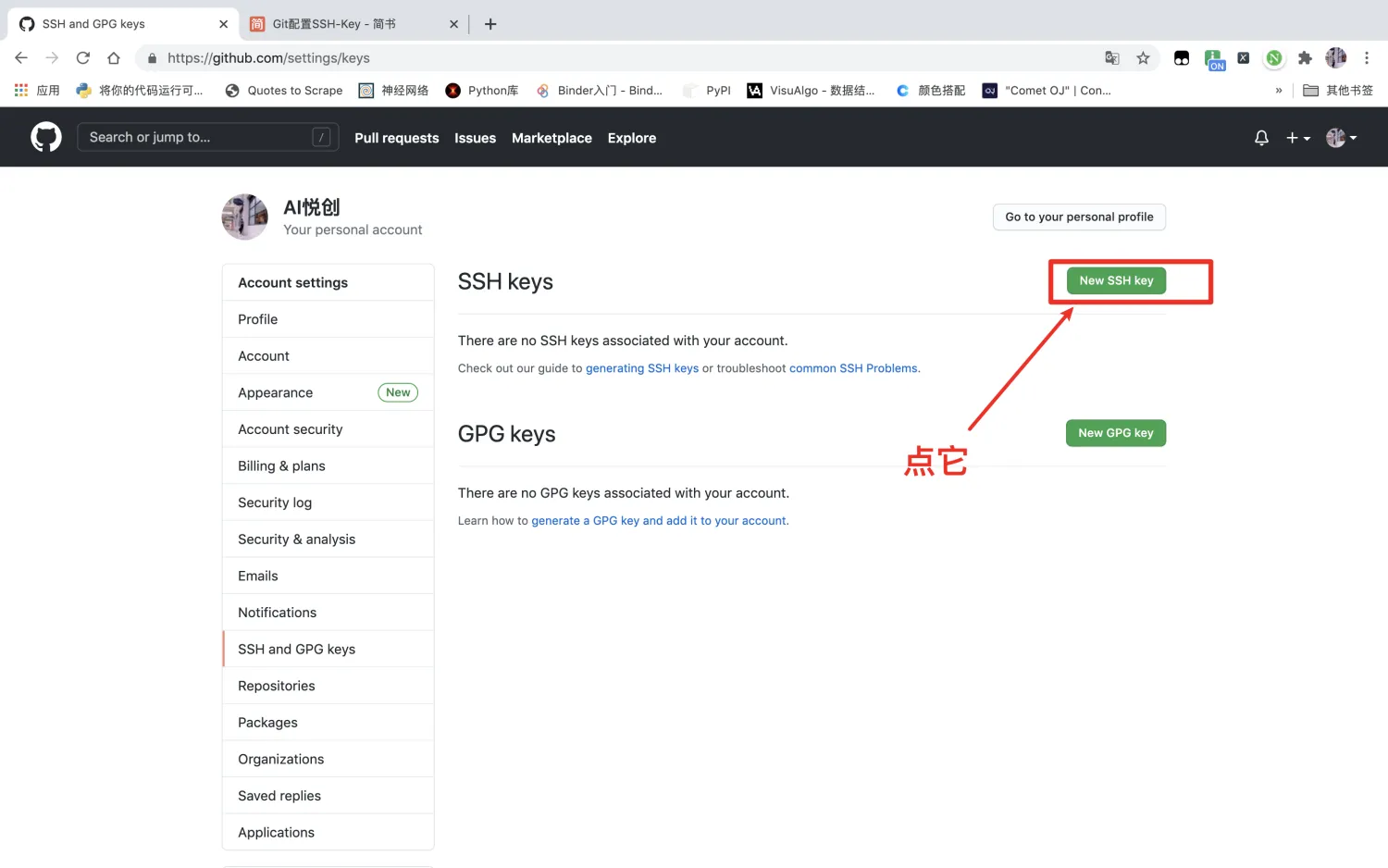Open the Quotes to Scrape bookmark

click(x=284, y=91)
